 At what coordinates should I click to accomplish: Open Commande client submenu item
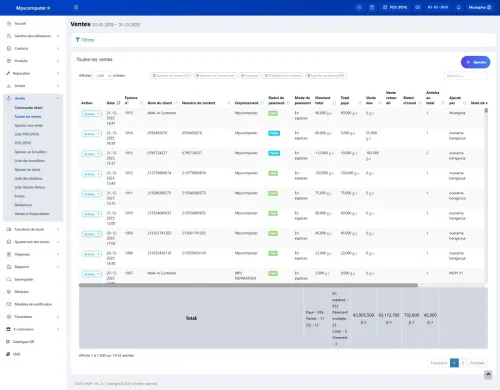[28, 108]
